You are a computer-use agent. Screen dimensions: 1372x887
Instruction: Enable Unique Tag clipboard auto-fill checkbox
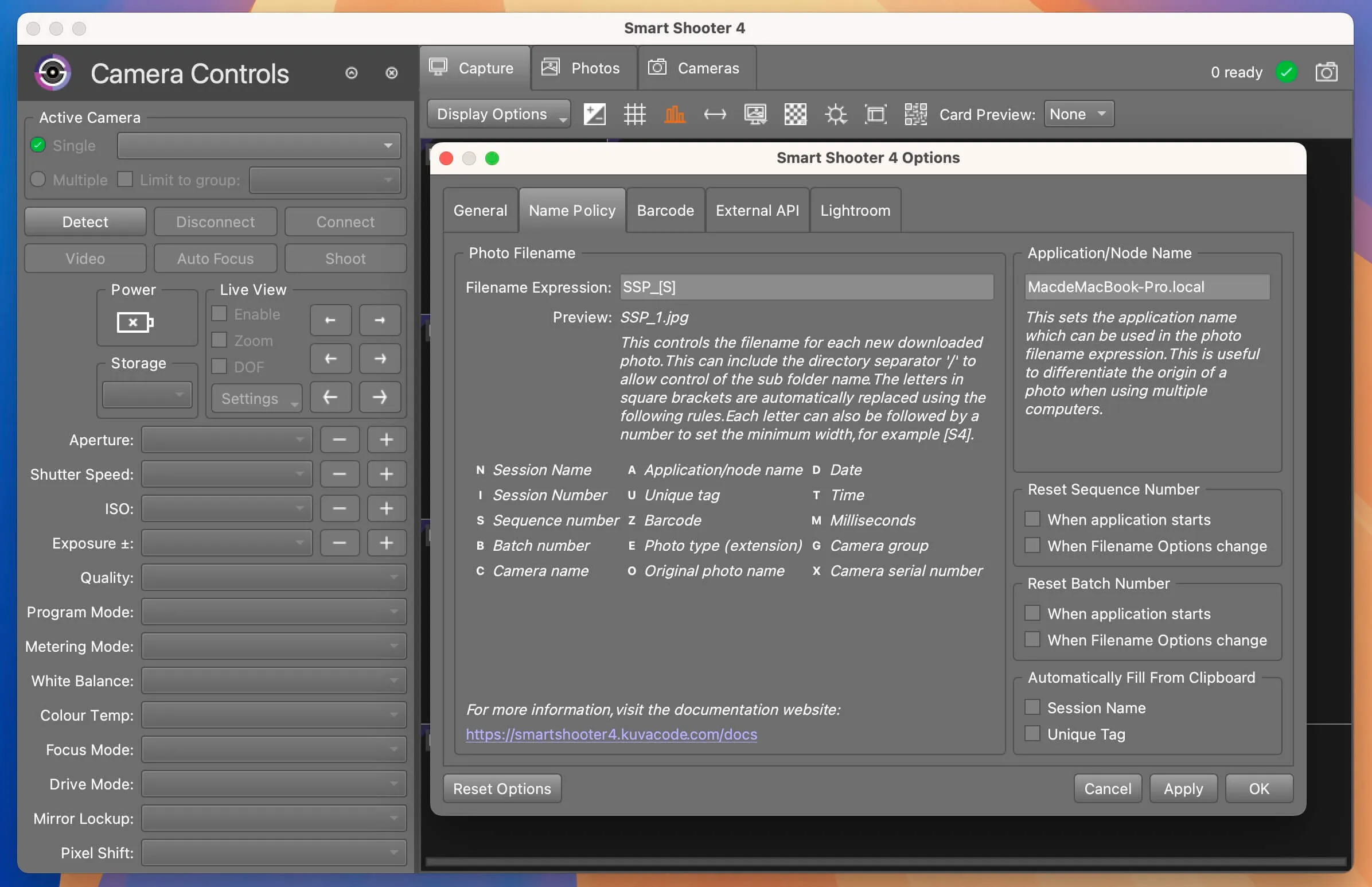1032,734
